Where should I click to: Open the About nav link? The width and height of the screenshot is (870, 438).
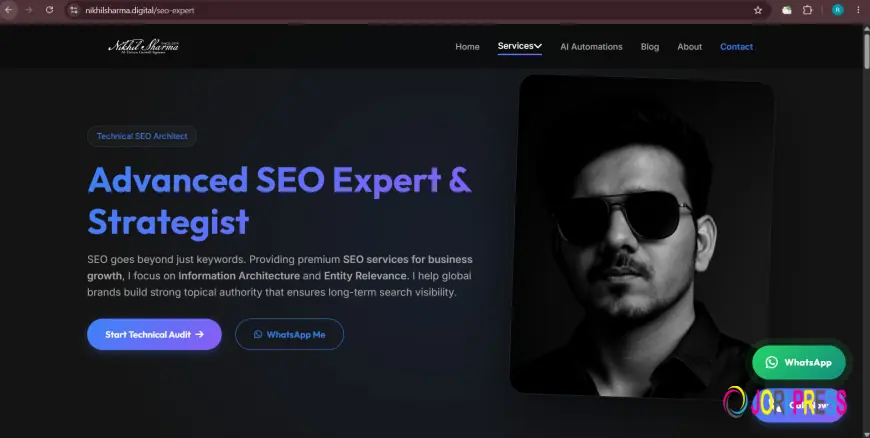click(690, 47)
